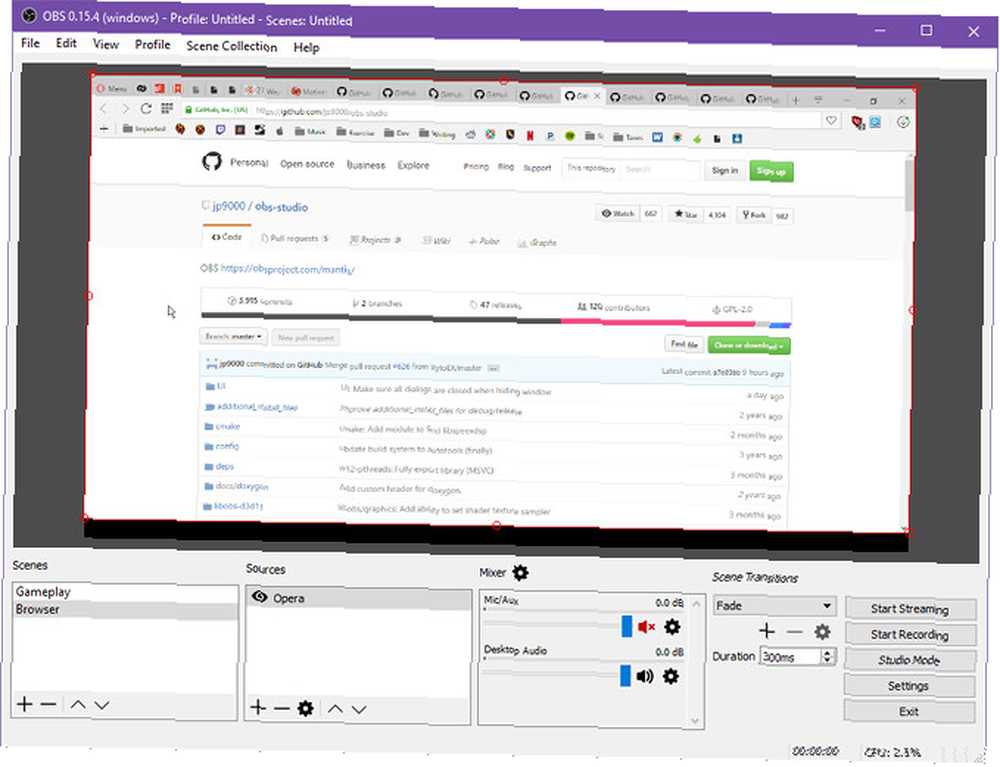Viewport: 1000px width, 767px height.
Task: Enable Studio Mode
Action: tap(909, 660)
